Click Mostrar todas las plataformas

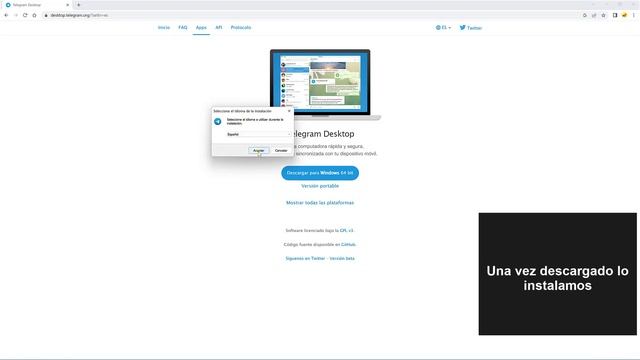[320, 202]
